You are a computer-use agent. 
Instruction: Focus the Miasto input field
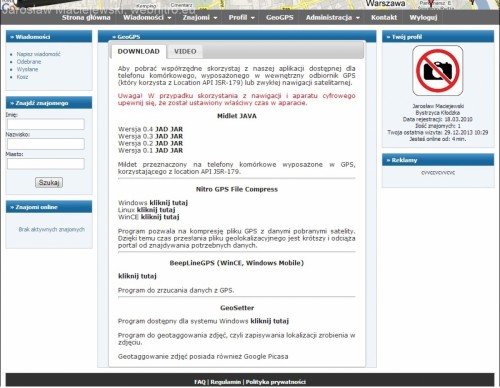tap(46, 163)
